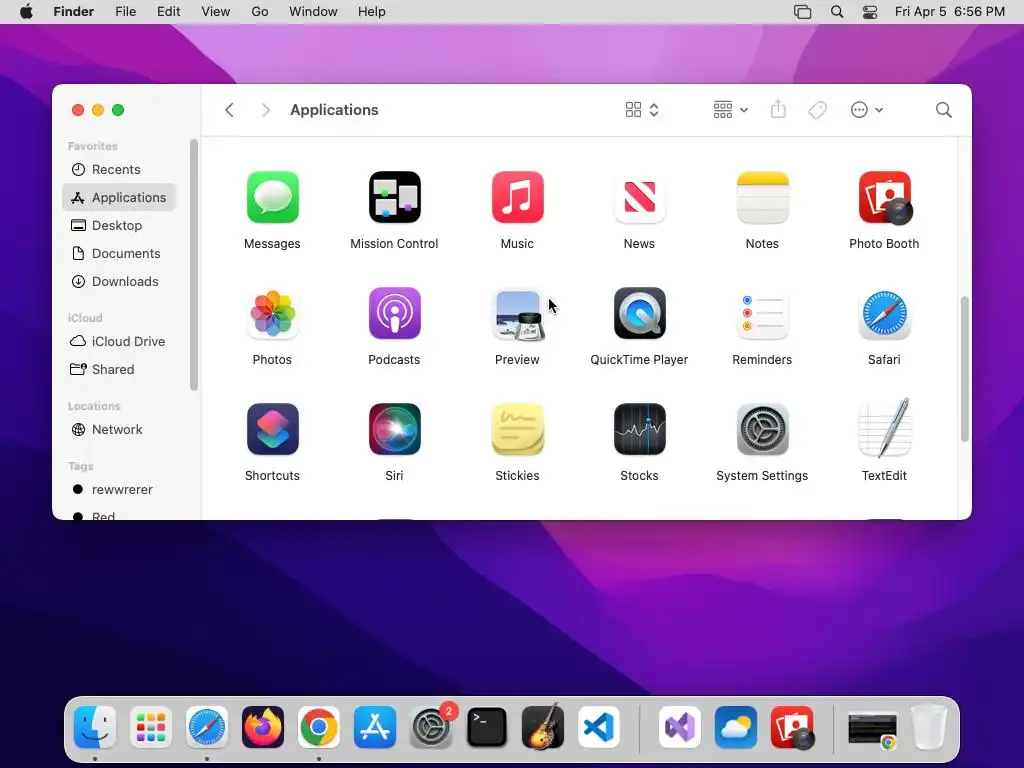Image resolution: width=1024 pixels, height=768 pixels.
Task: Open the Apple menu
Action: pos(26,12)
